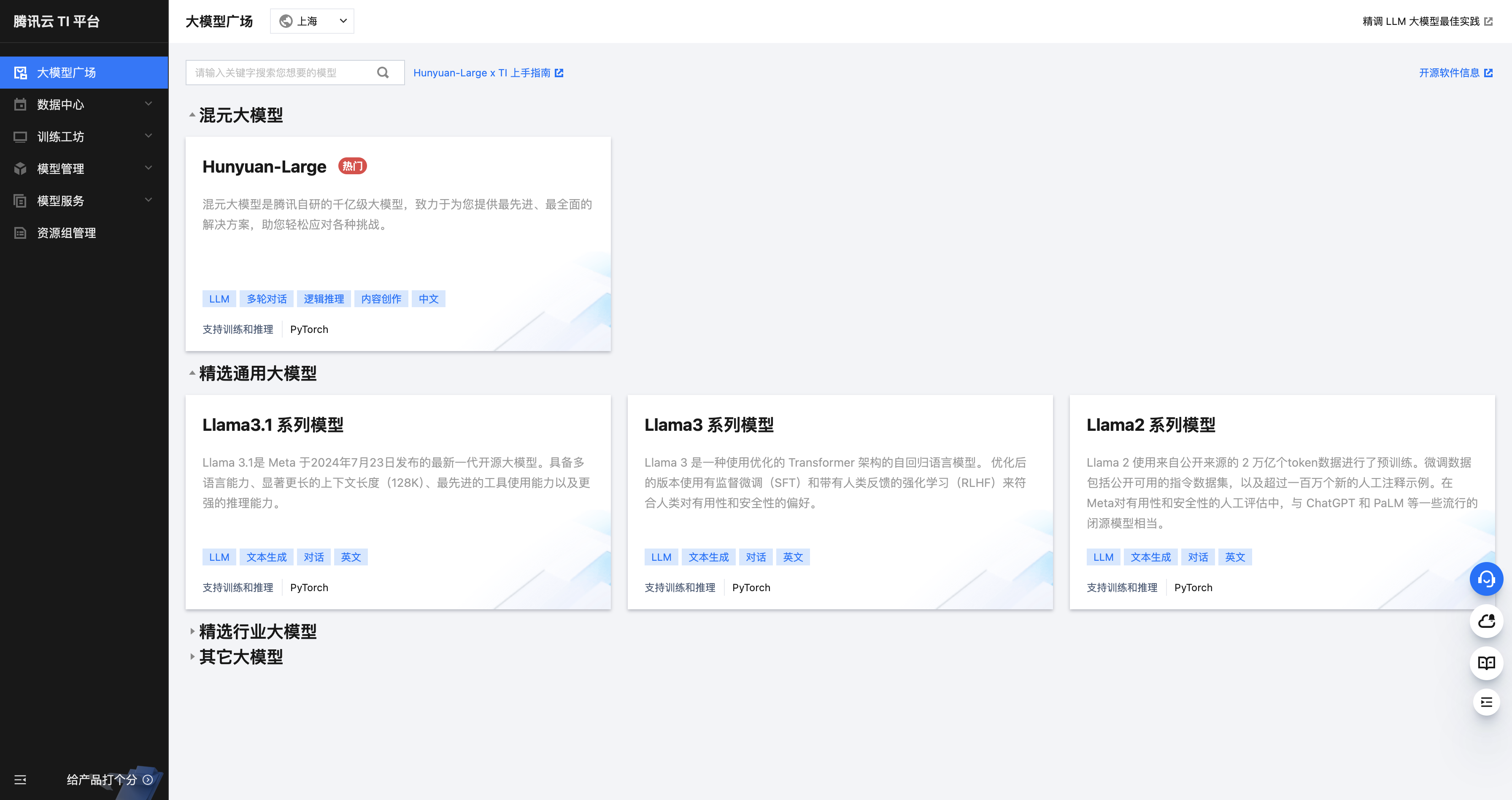
Task: Click the 逻辑推理 tag on Hunyuan-Large
Action: point(324,299)
